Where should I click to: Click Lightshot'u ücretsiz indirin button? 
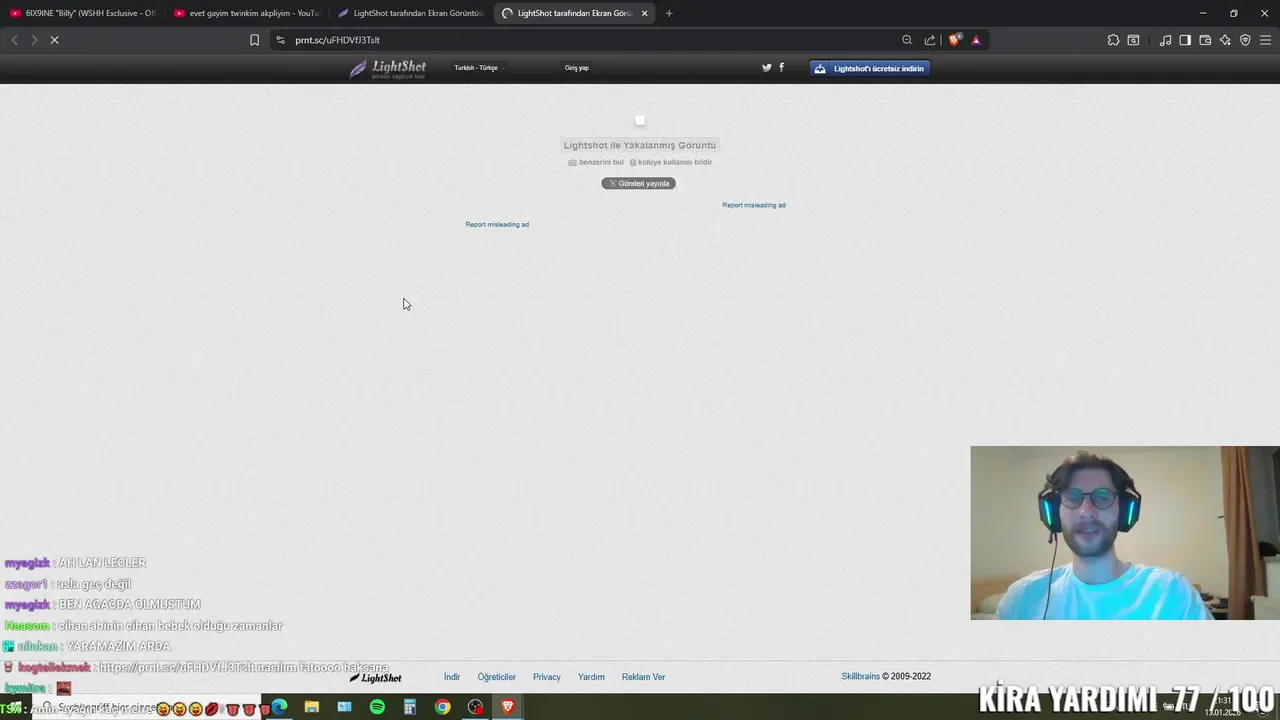coord(870,68)
